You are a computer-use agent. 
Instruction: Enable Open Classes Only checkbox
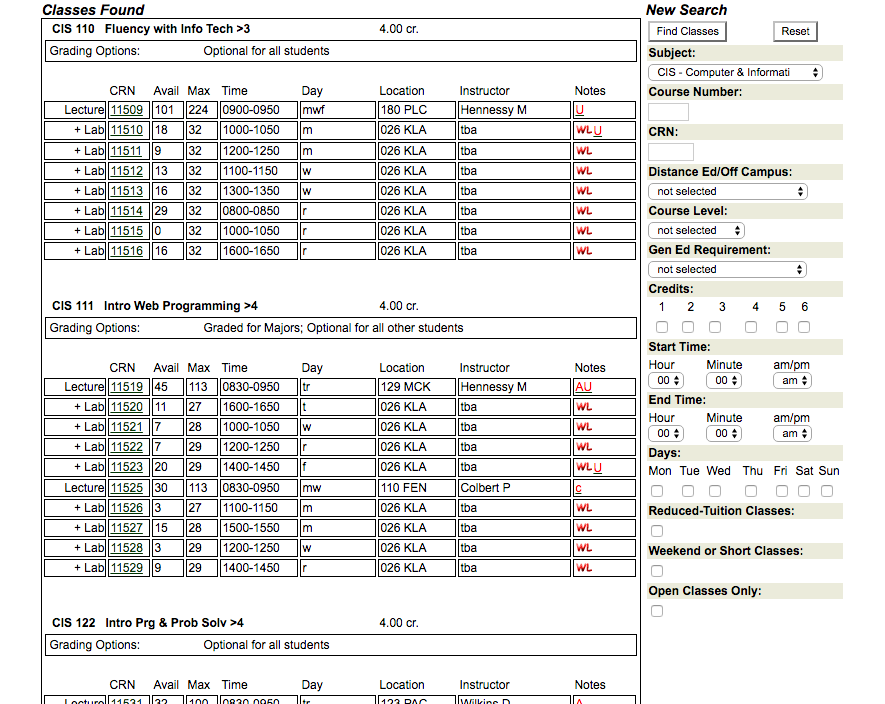tap(657, 611)
